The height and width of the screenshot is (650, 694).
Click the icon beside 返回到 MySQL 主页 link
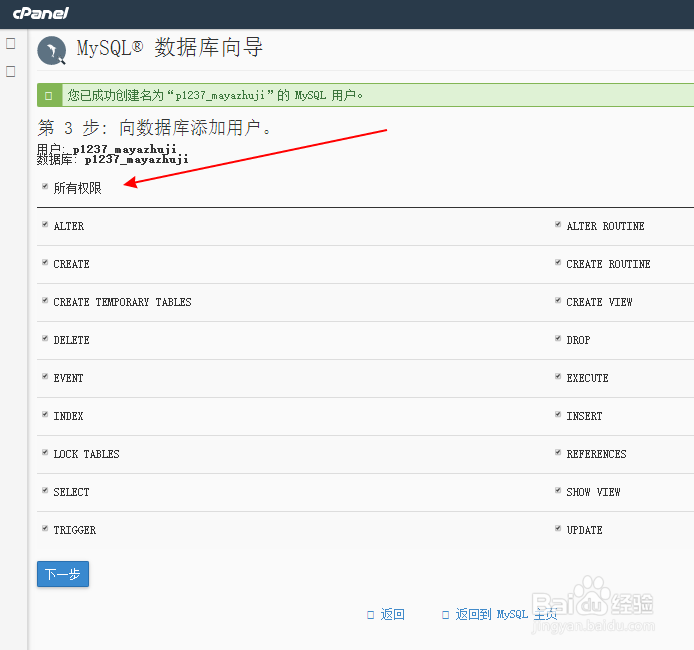click(x=445, y=615)
